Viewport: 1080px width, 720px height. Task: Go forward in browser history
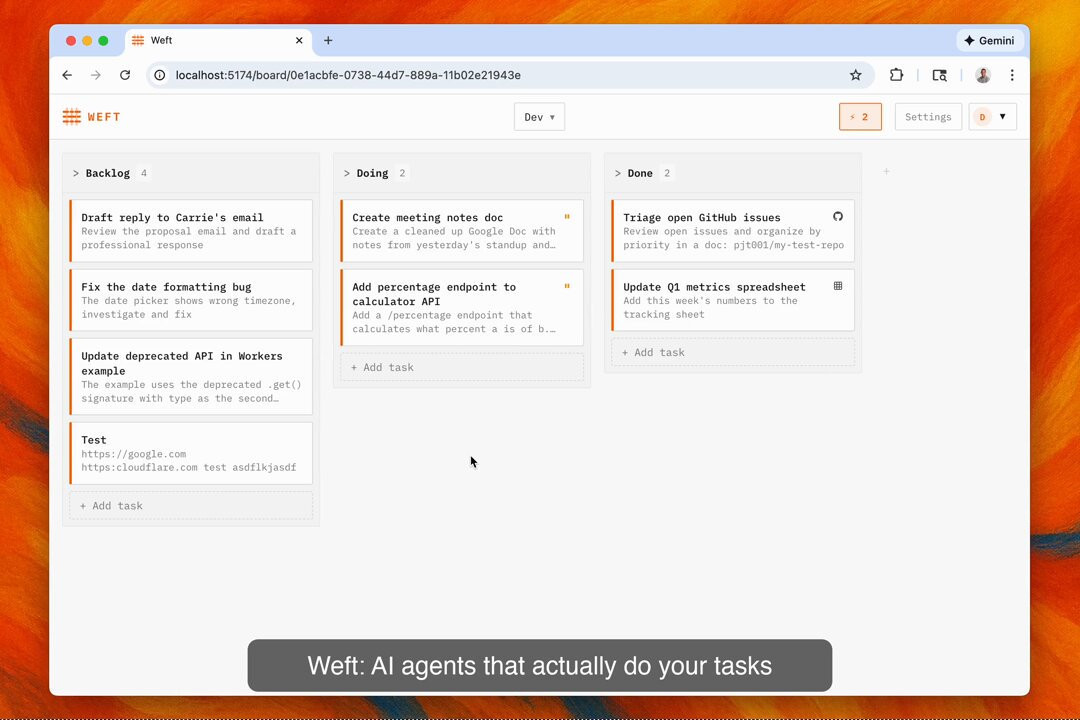[96, 75]
